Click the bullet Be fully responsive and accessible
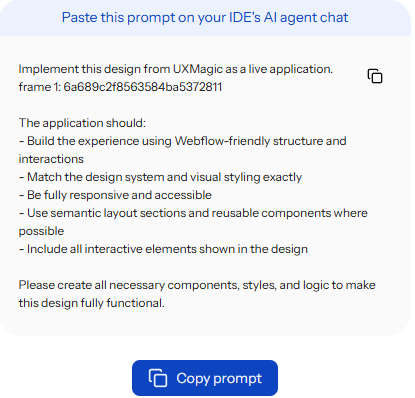Screen dimensions: 415x398 point(115,195)
